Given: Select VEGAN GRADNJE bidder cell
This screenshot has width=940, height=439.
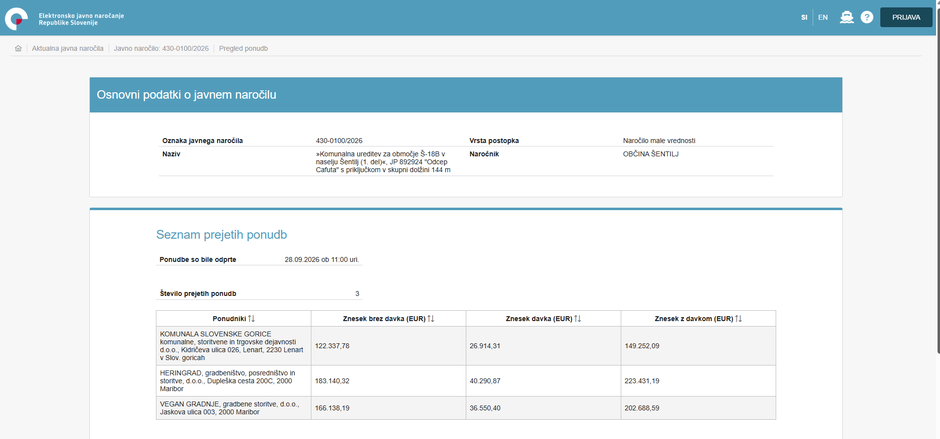Looking at the screenshot, I should point(233,408).
